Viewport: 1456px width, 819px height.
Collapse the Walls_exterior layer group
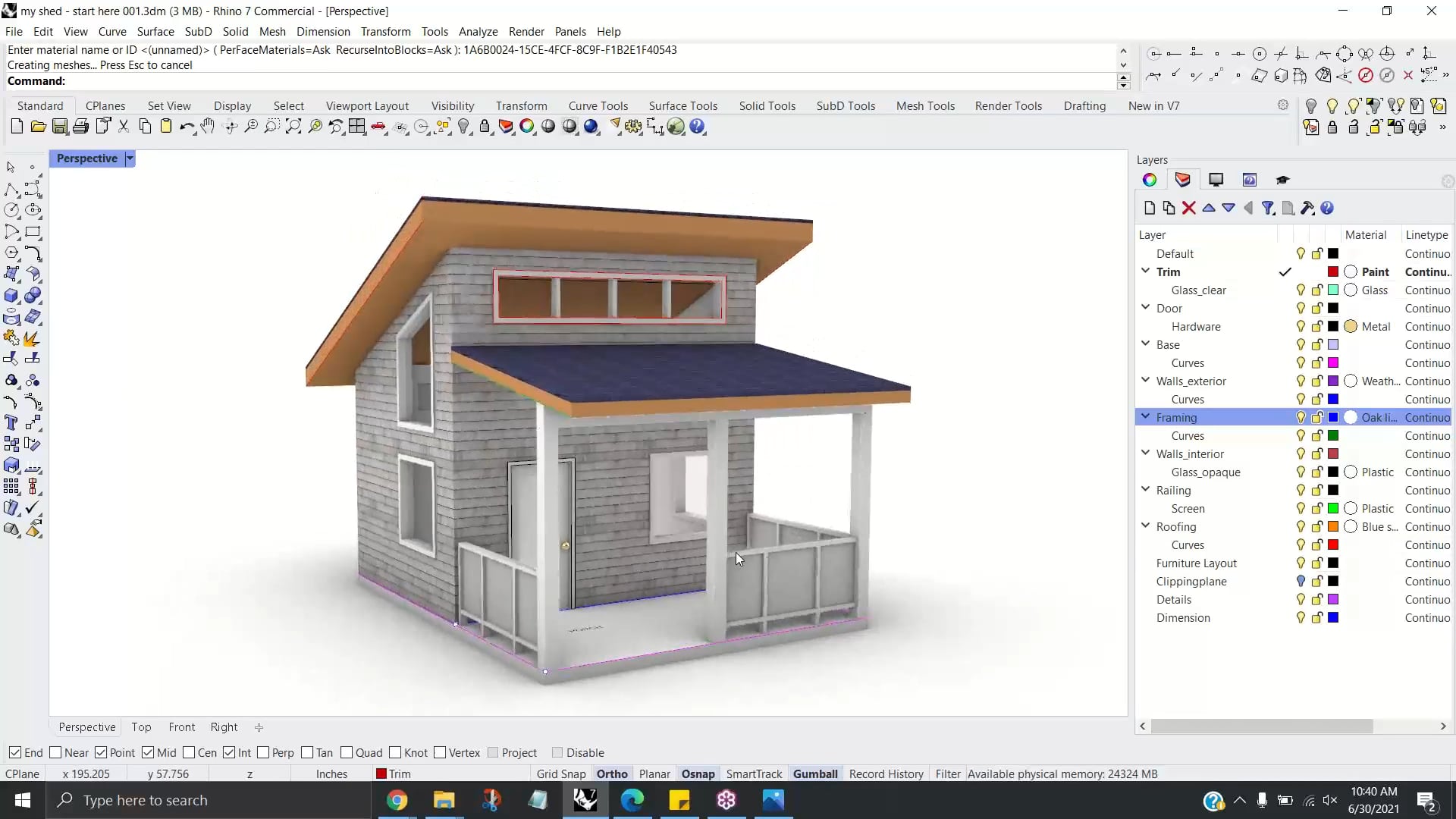click(x=1145, y=381)
